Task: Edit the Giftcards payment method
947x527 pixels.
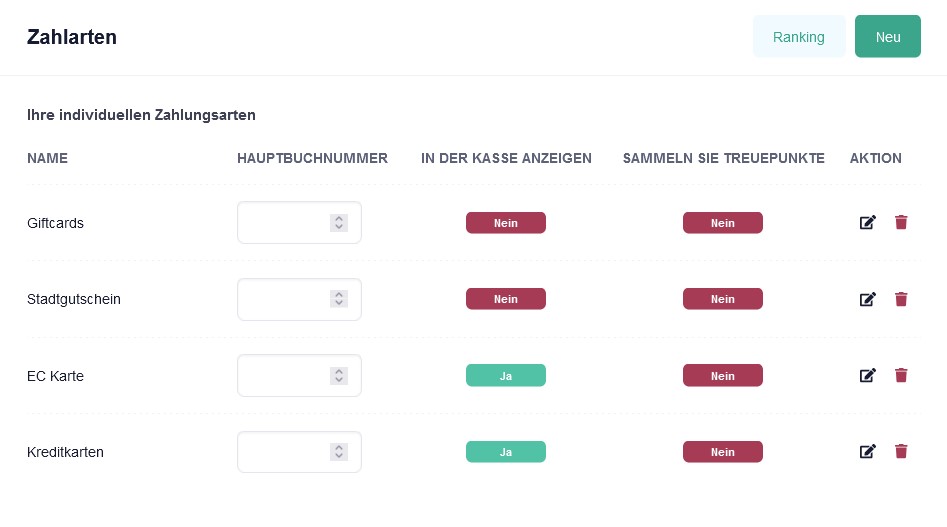Action: pos(867,223)
